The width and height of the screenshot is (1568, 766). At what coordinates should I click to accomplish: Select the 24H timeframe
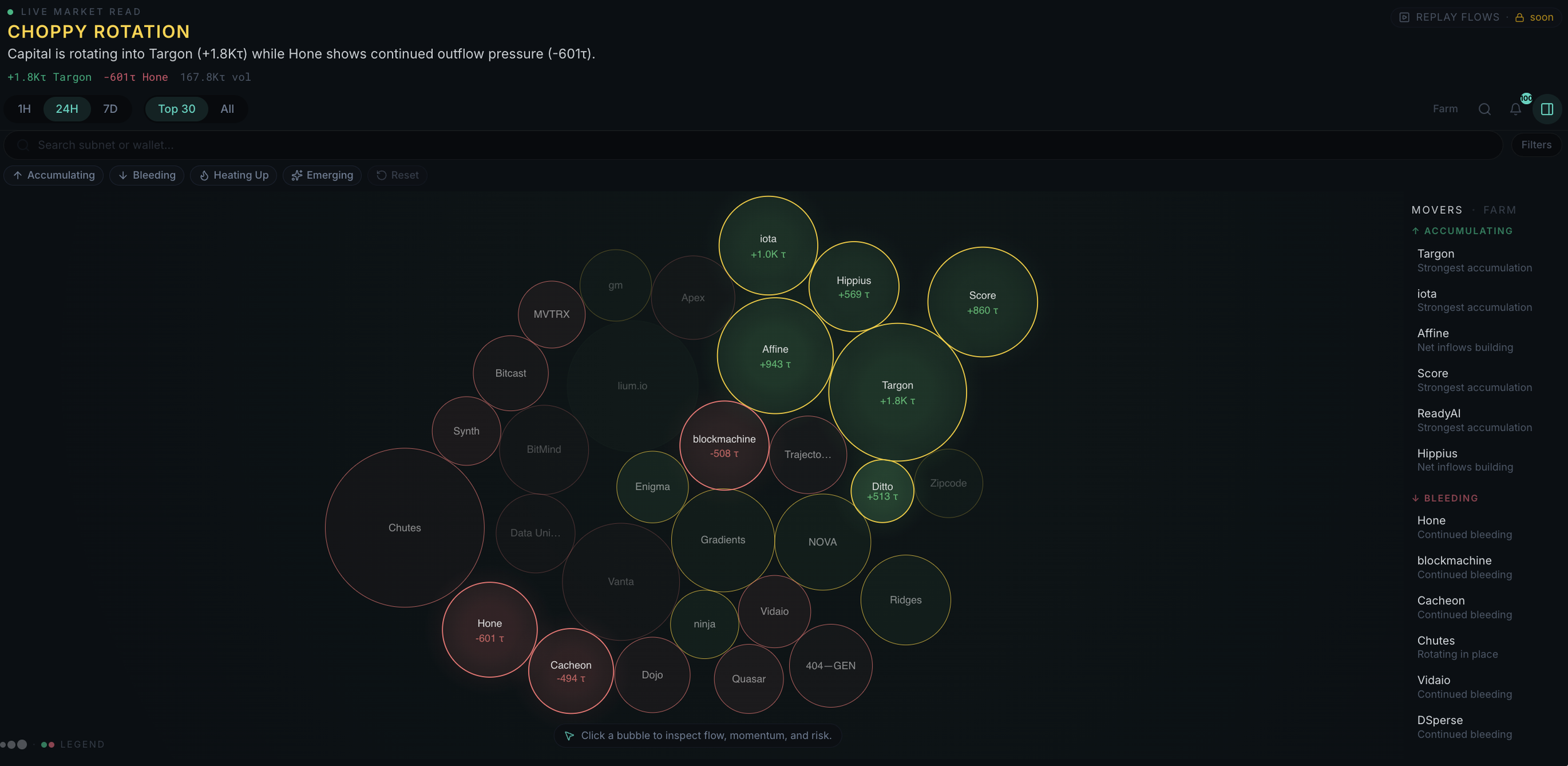(x=67, y=109)
